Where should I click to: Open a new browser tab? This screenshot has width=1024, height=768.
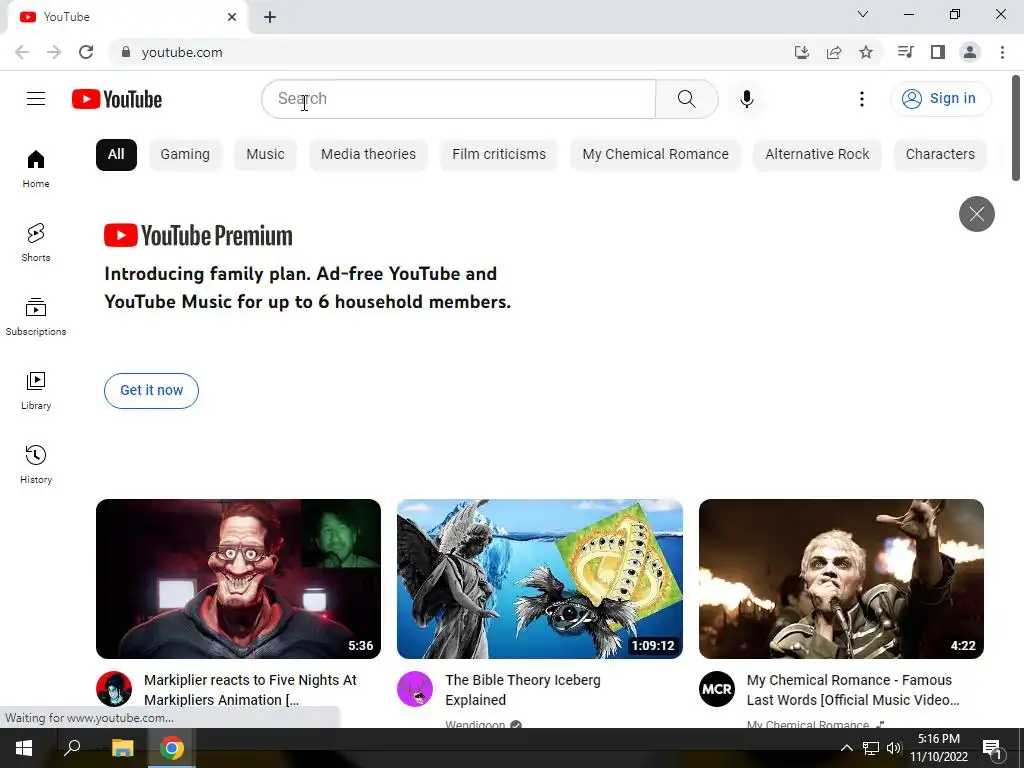click(270, 17)
